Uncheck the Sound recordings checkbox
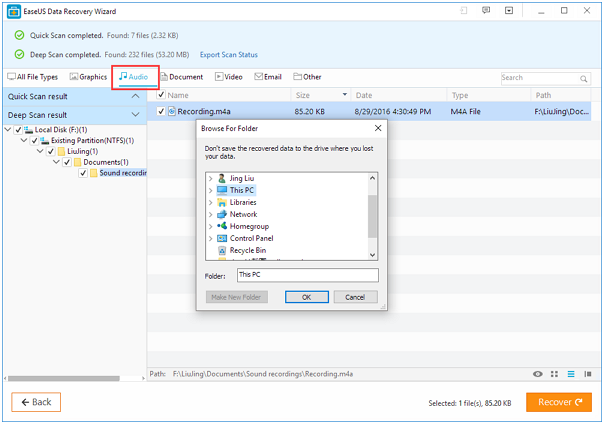The height and width of the screenshot is (424, 604). 83,173
